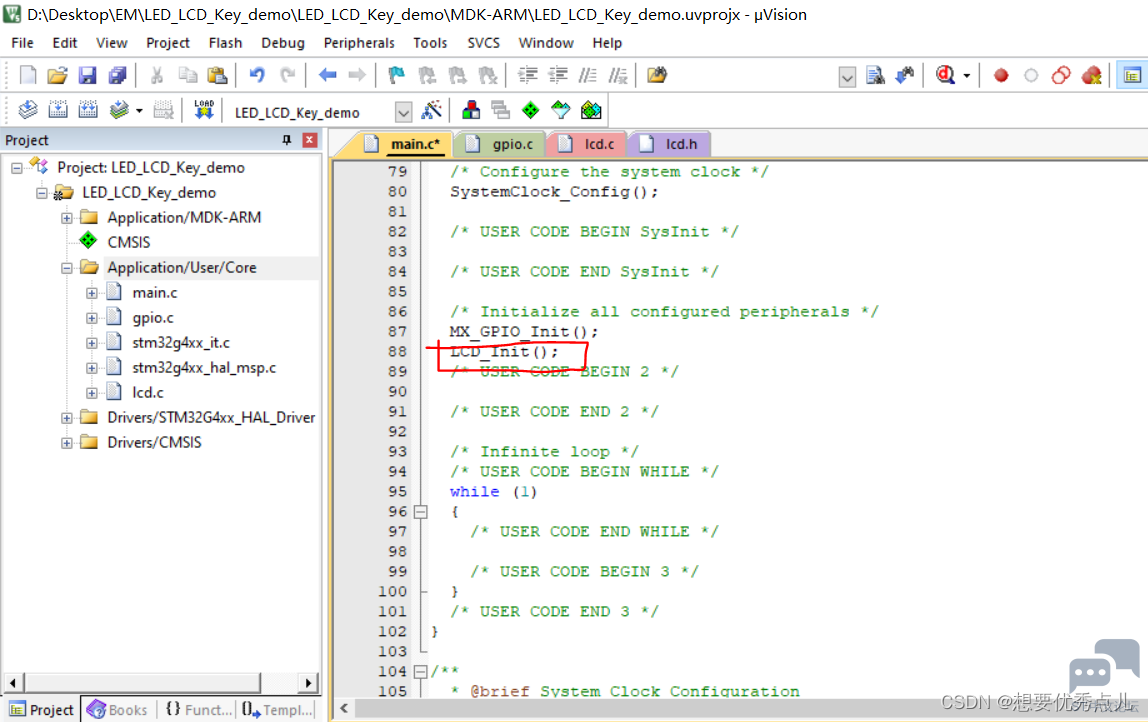
Task: Click the Navigate Backward blue arrow
Action: (x=327, y=75)
